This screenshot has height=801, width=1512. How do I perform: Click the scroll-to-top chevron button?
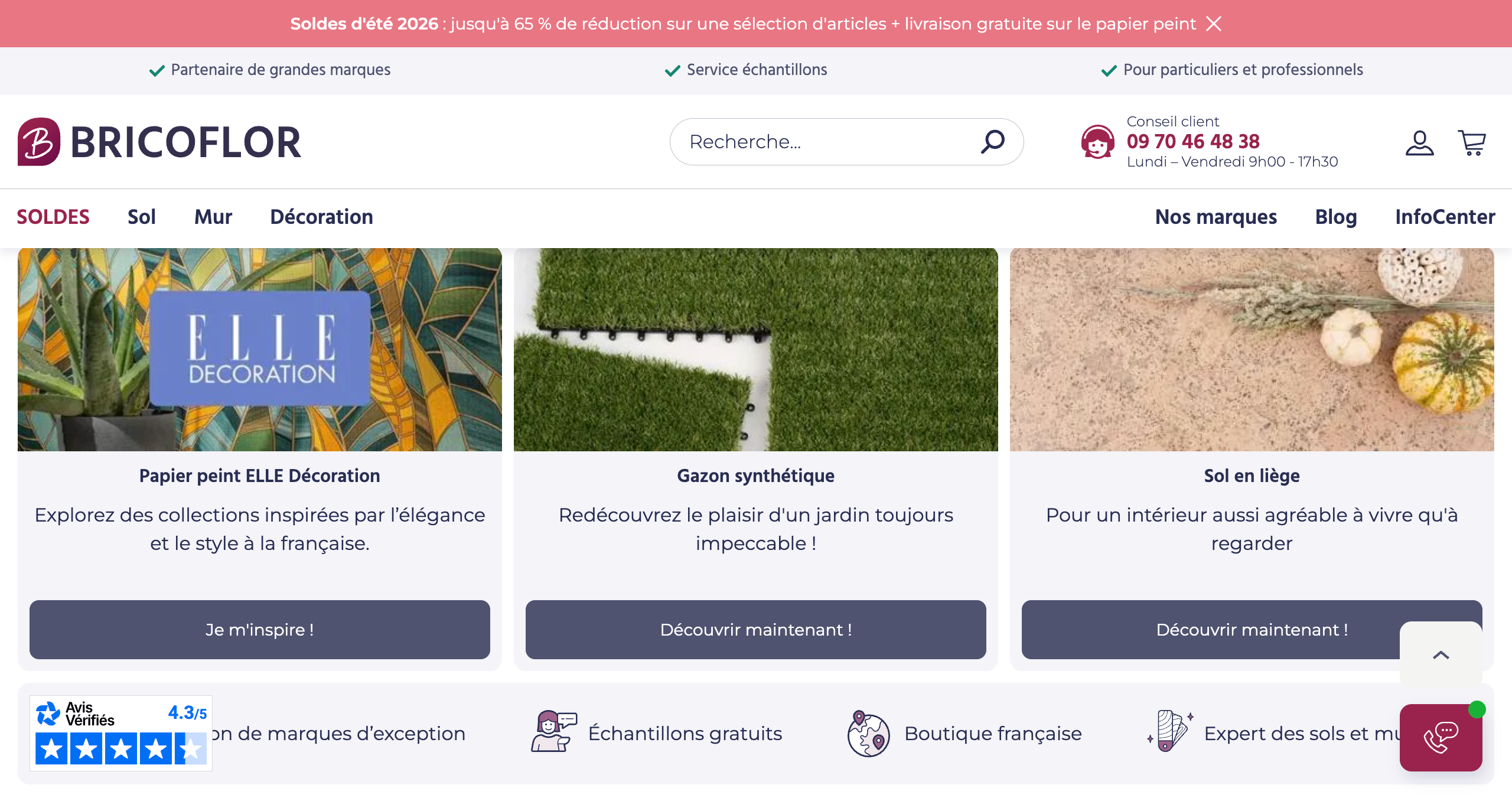coord(1441,655)
